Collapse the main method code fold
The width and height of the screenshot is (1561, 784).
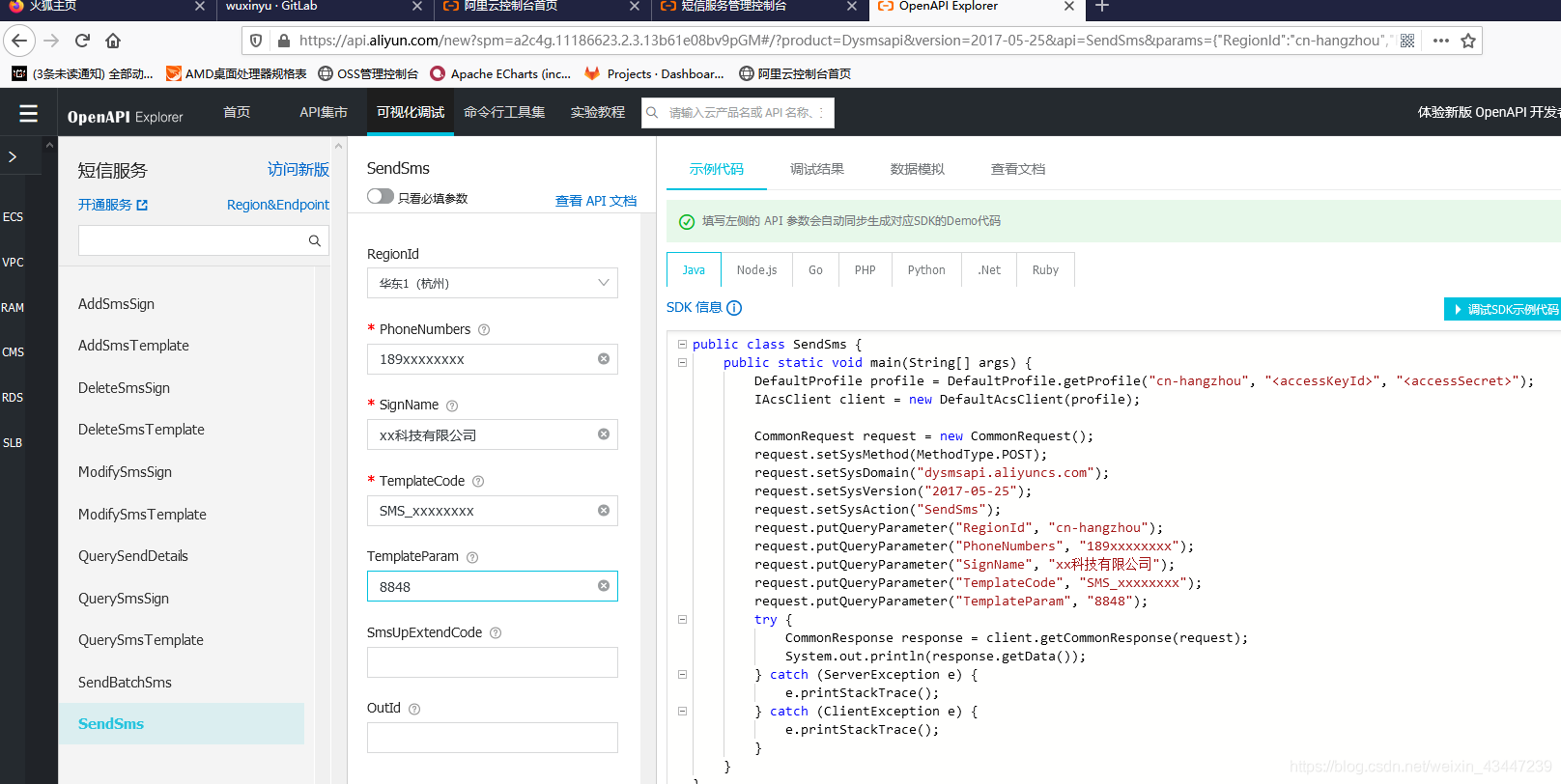pos(682,362)
